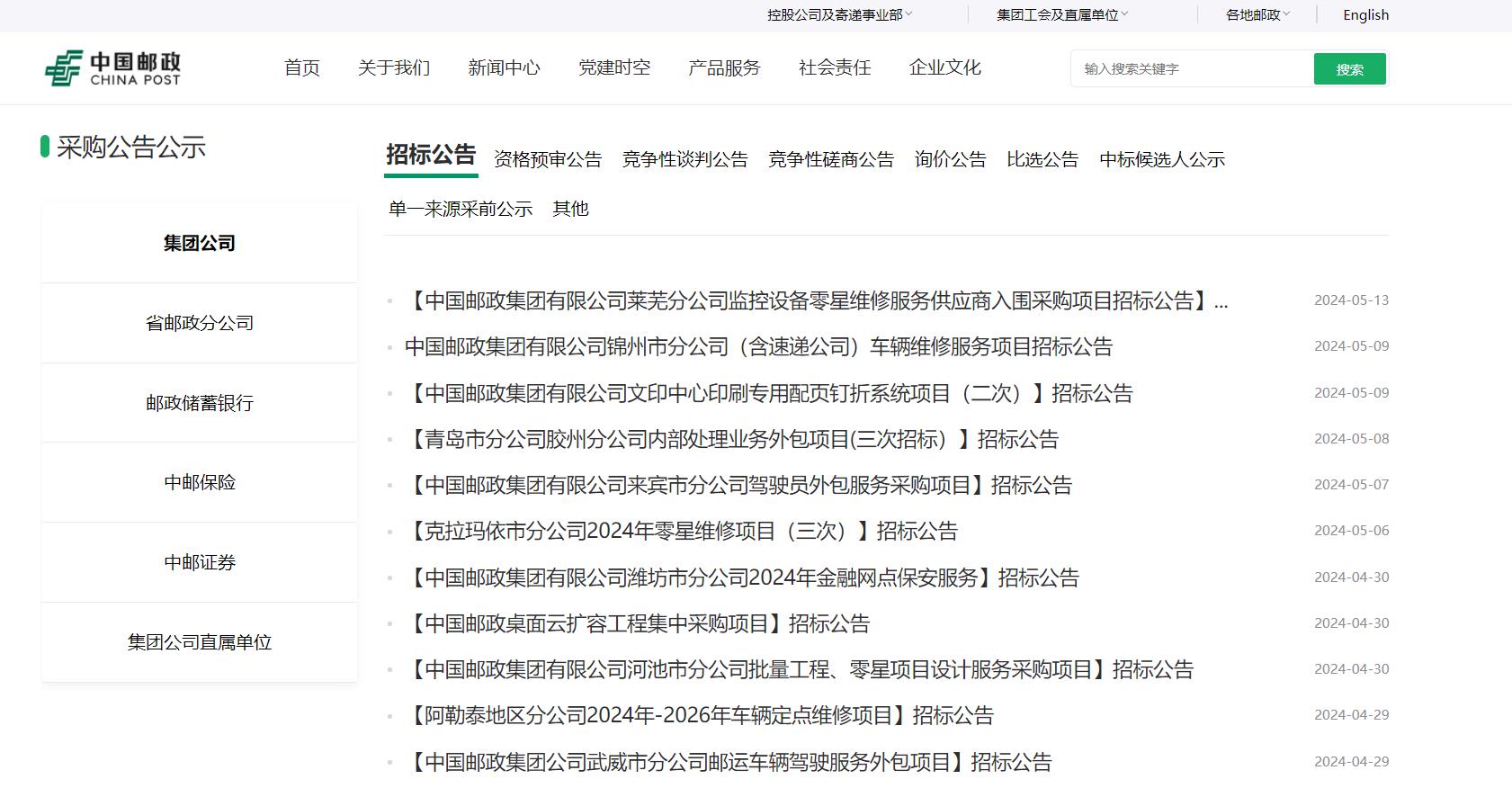
Task: Expand 控股公司及寄递事业部 dropdown
Action: [x=839, y=14]
